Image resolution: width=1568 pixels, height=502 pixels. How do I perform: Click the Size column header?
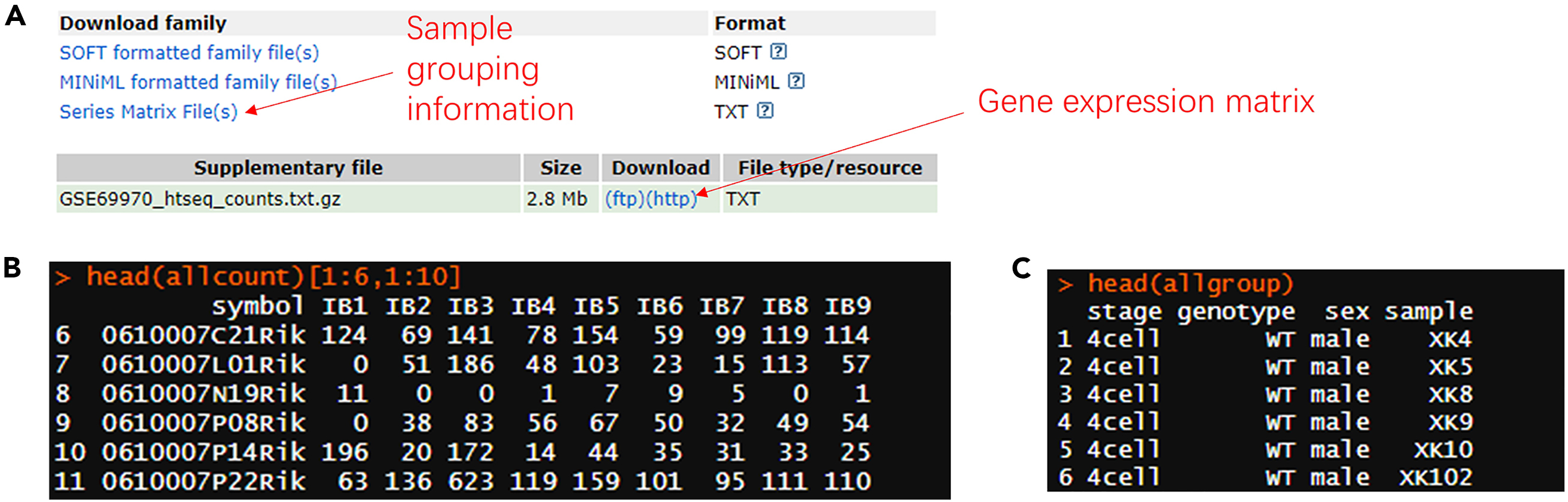[x=560, y=168]
